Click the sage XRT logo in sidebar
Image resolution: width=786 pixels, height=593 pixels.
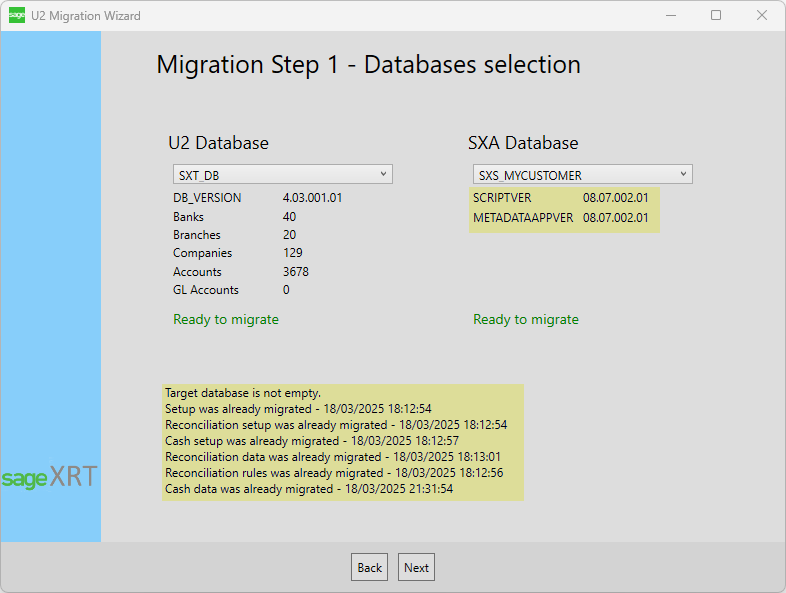(50, 477)
